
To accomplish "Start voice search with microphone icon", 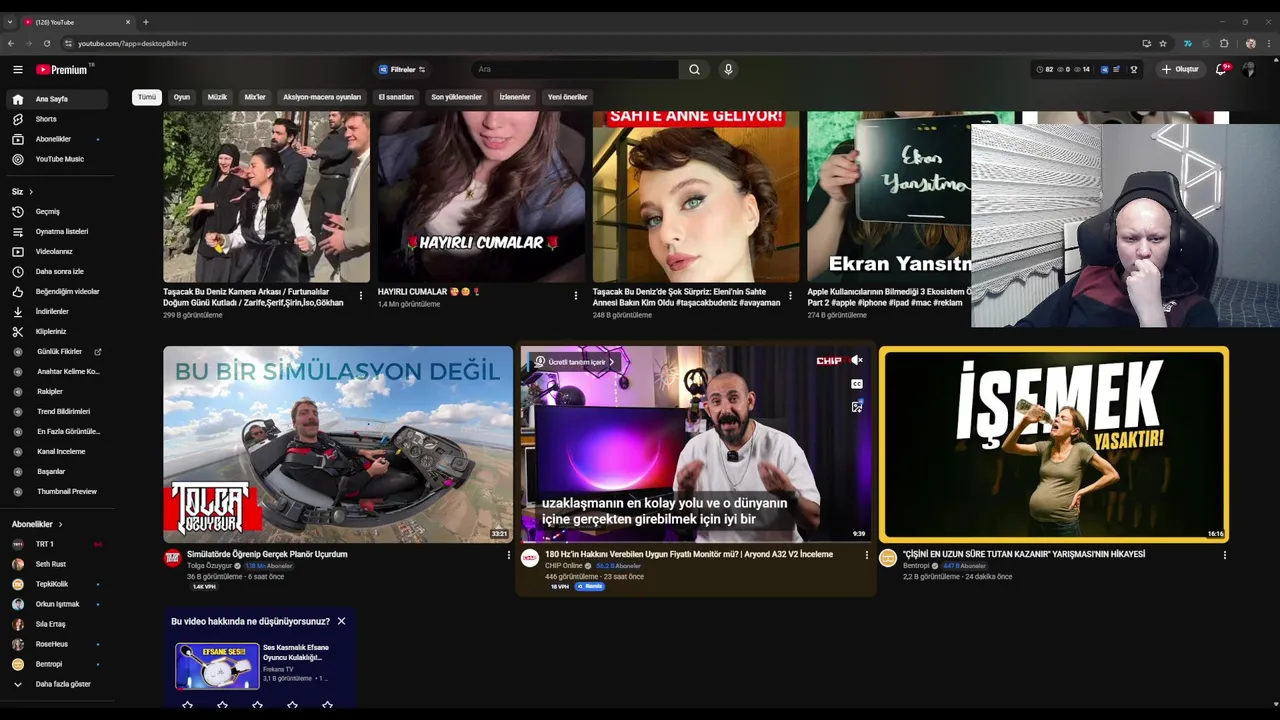I will (728, 69).
